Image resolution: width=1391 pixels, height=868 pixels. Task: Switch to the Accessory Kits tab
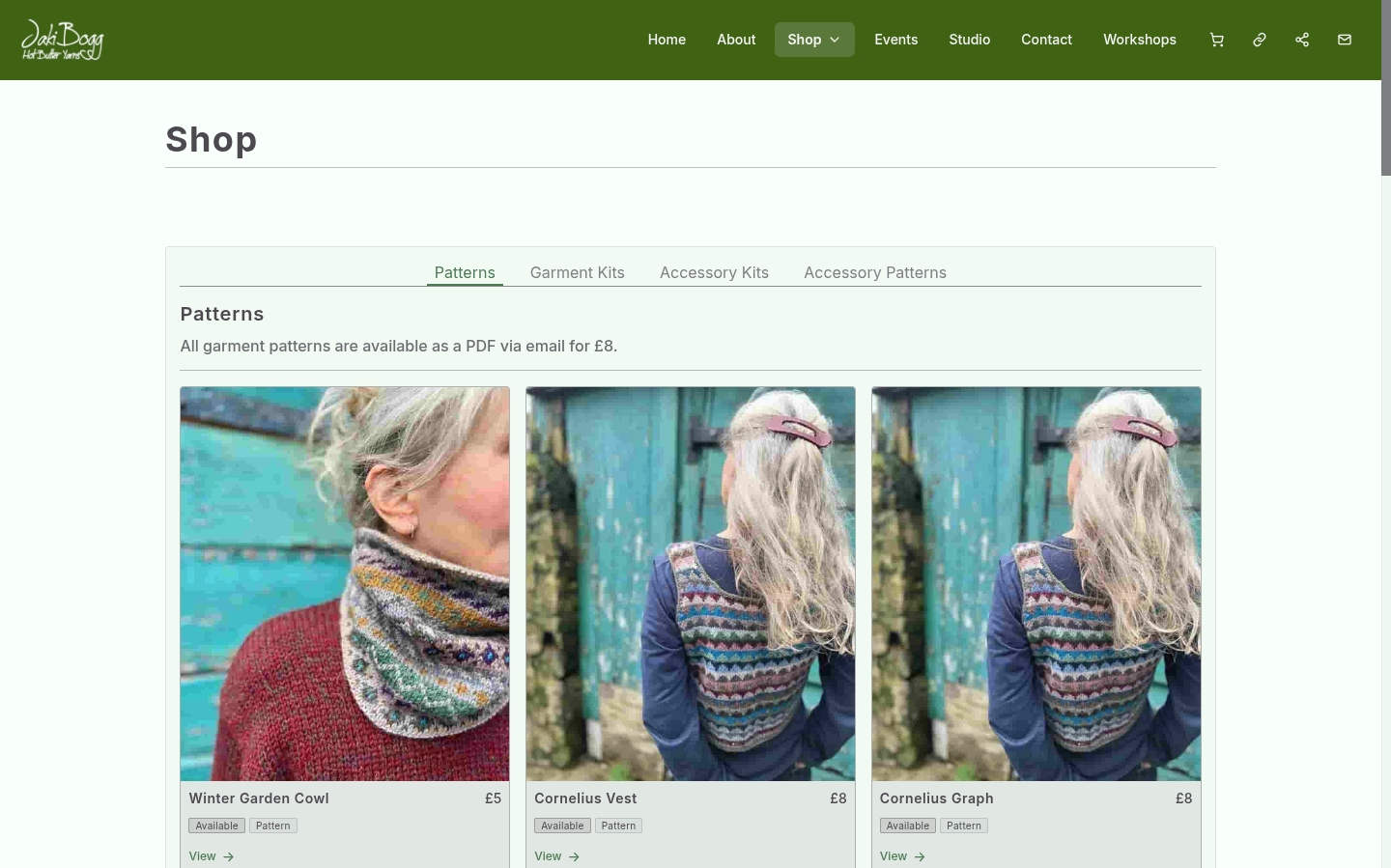(x=714, y=272)
